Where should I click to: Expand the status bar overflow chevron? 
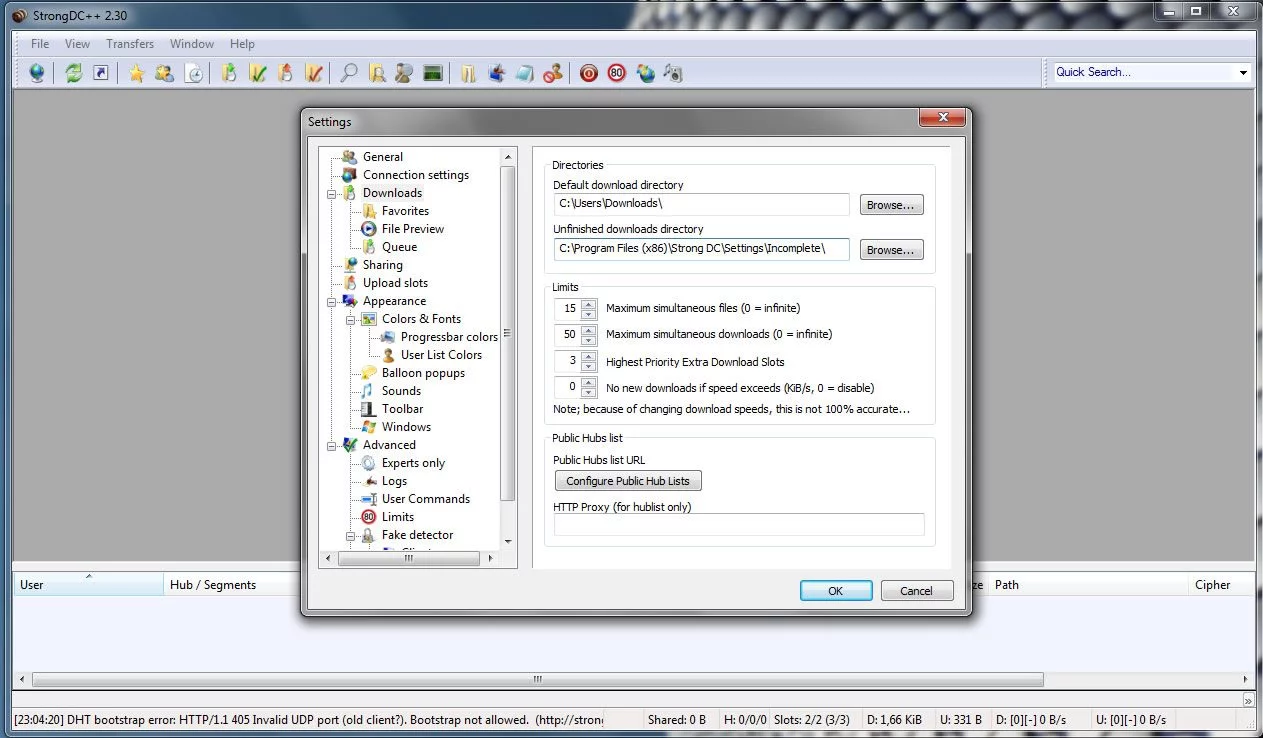[x=1247, y=701]
